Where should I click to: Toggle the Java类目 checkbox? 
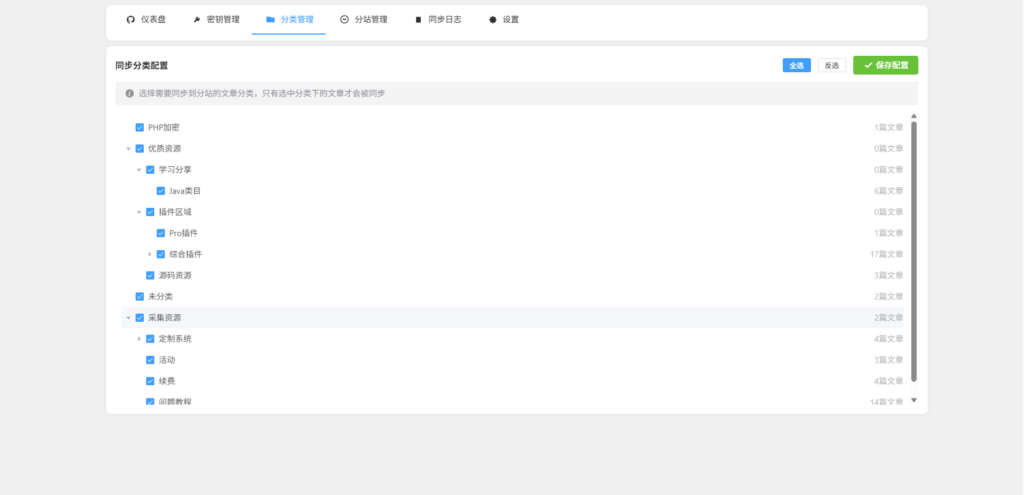pyautogui.click(x=161, y=191)
